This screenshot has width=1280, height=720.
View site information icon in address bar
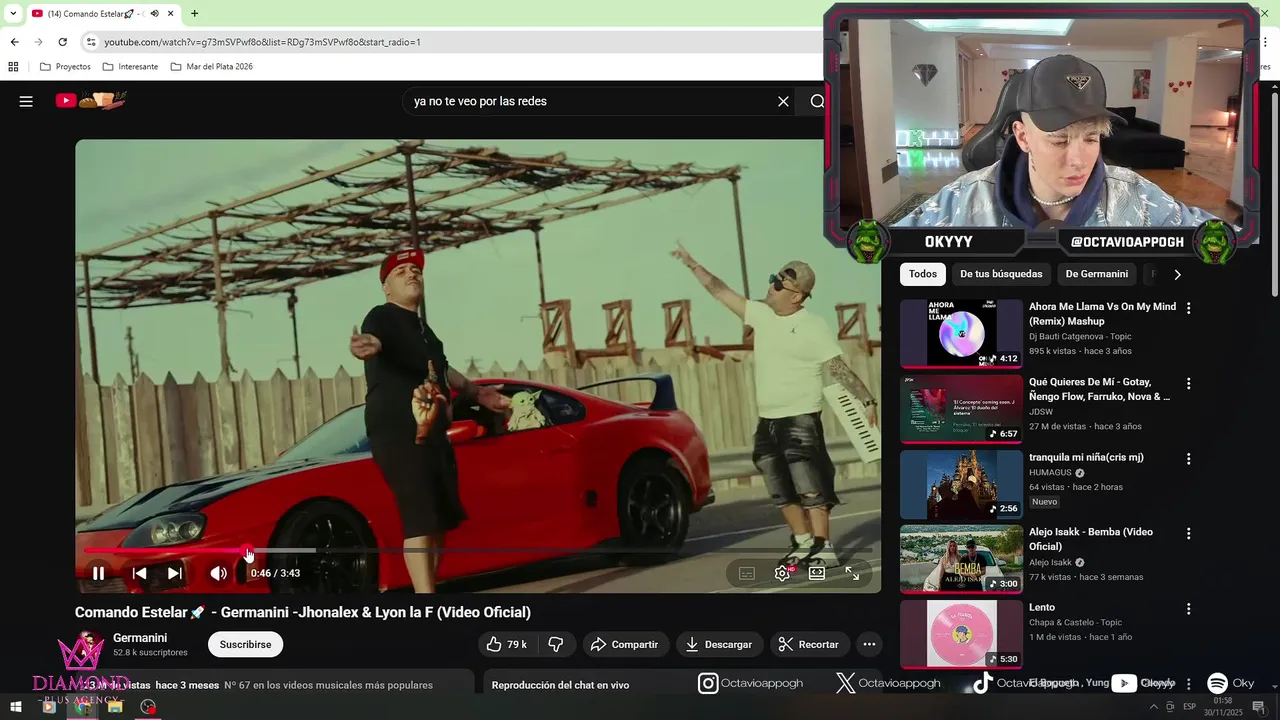click(x=91, y=42)
